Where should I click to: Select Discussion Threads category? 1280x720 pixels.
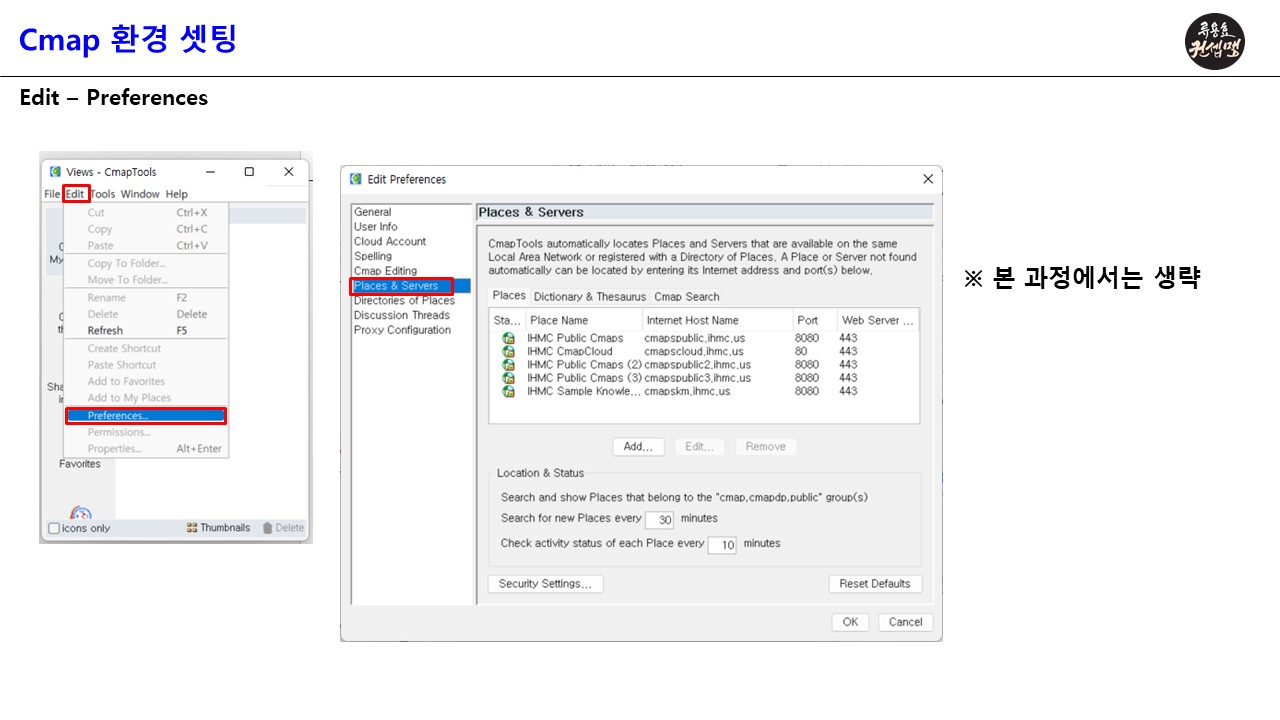tap(402, 315)
